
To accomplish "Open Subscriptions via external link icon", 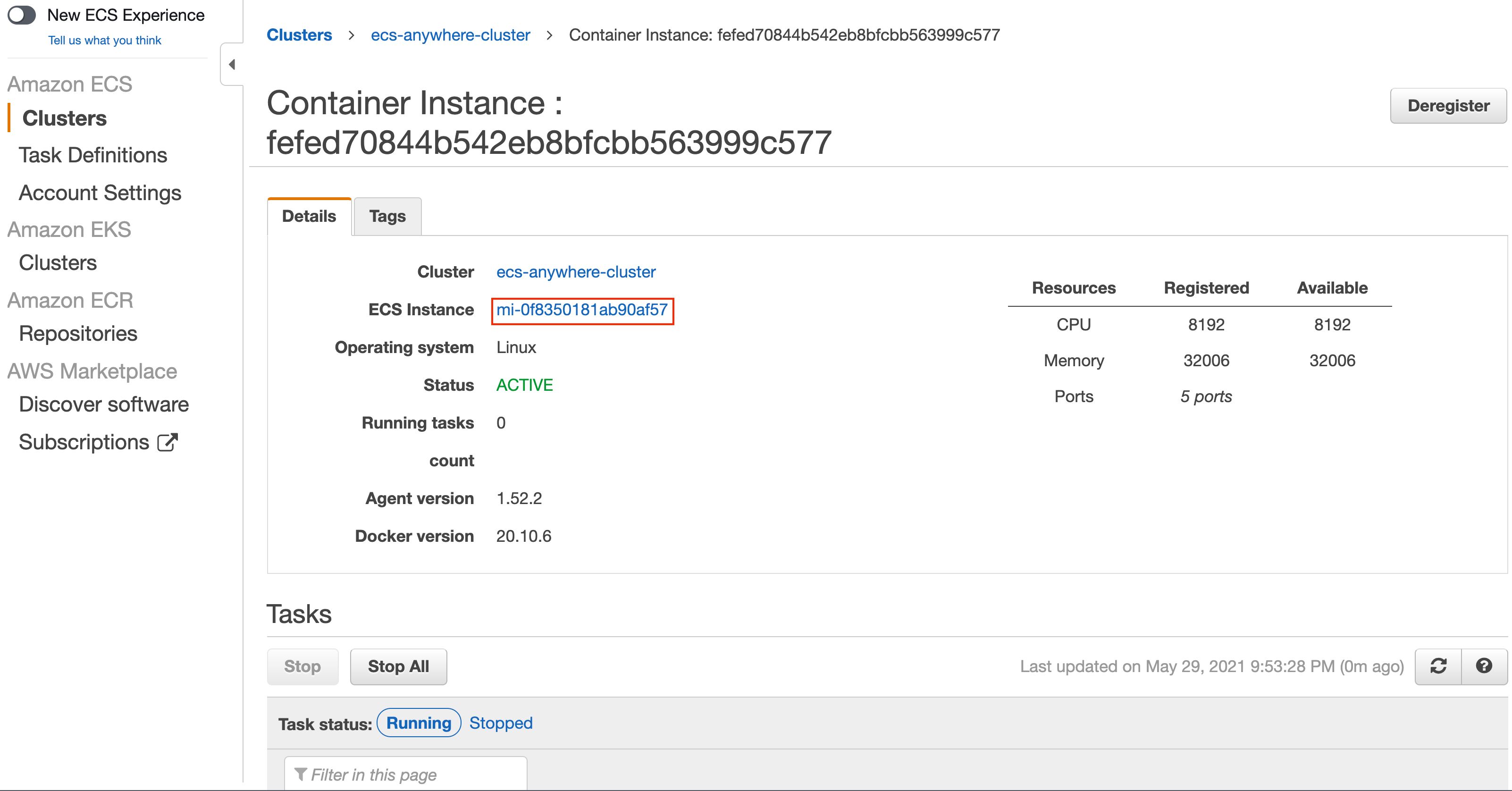I will coord(169,441).
